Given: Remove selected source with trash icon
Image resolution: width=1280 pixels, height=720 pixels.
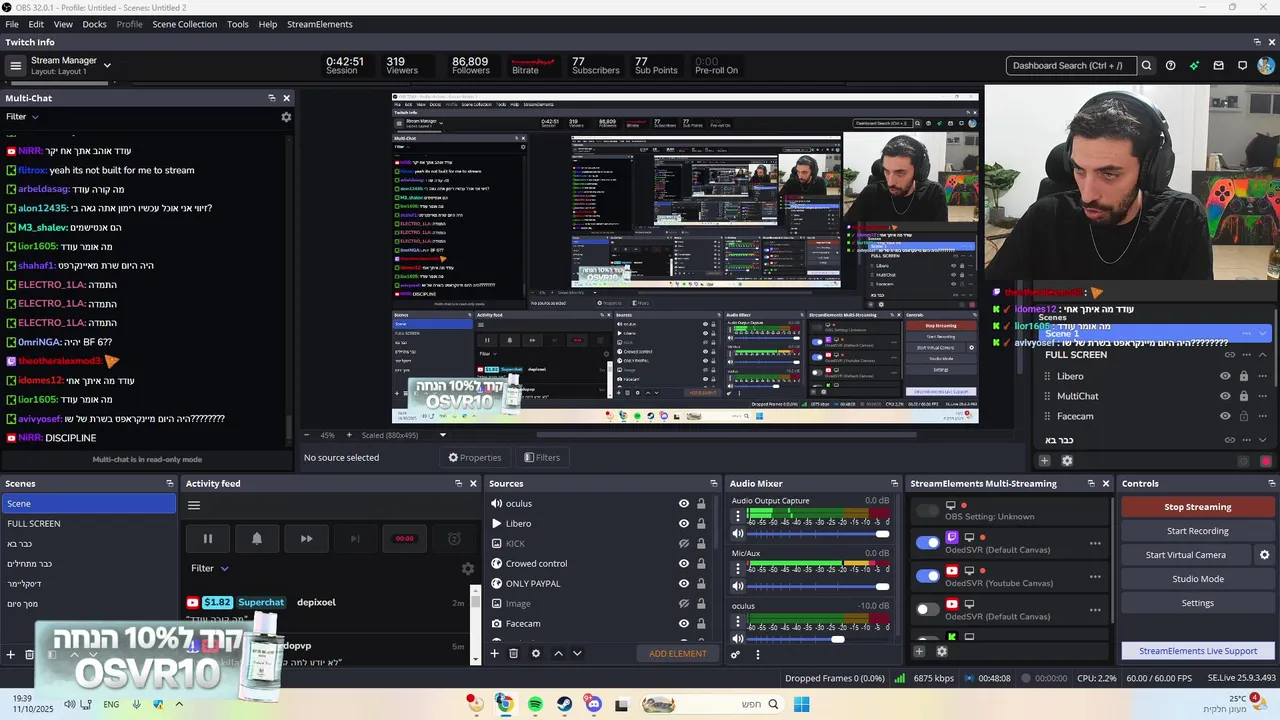Looking at the screenshot, I should [x=513, y=654].
